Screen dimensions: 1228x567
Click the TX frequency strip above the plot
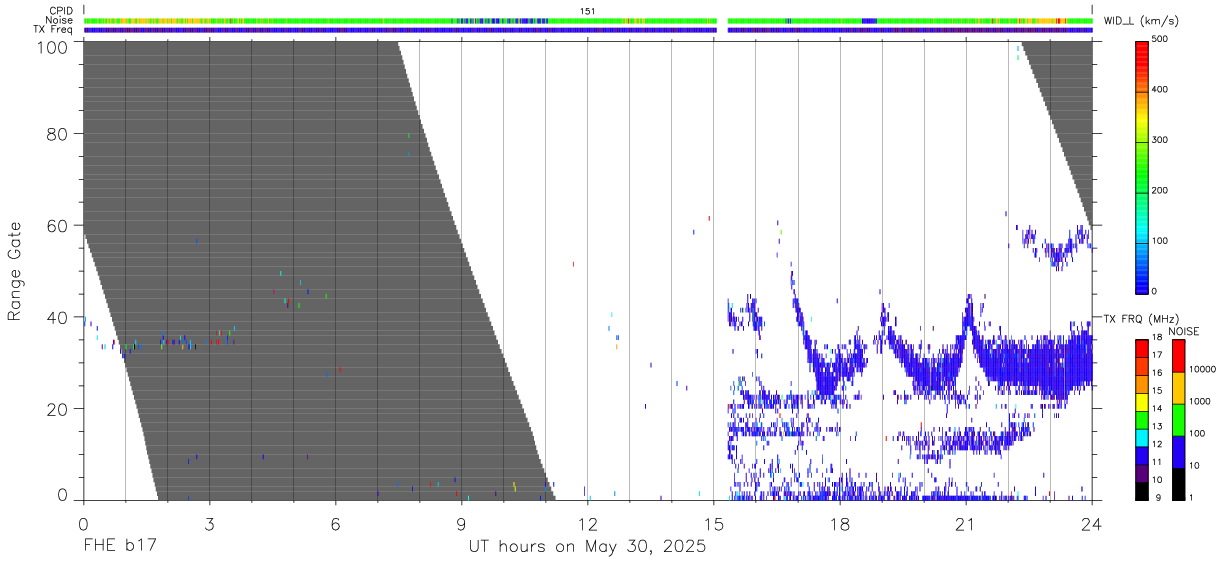click(588, 30)
